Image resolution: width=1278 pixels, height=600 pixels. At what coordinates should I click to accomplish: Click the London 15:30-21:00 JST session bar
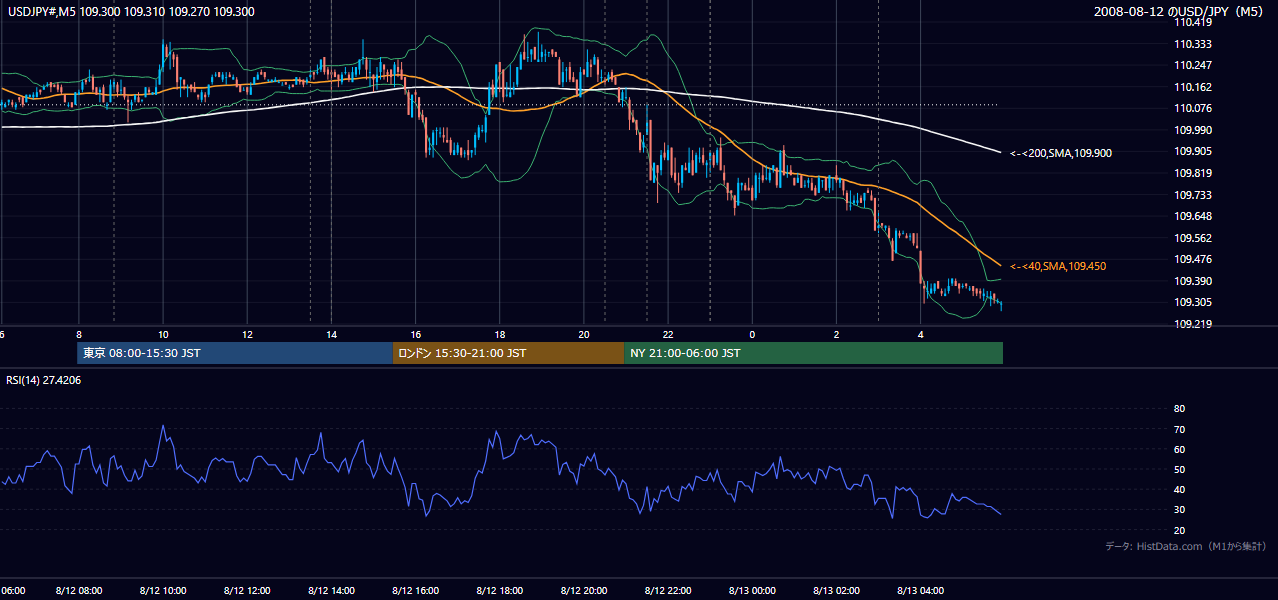tap(509, 353)
